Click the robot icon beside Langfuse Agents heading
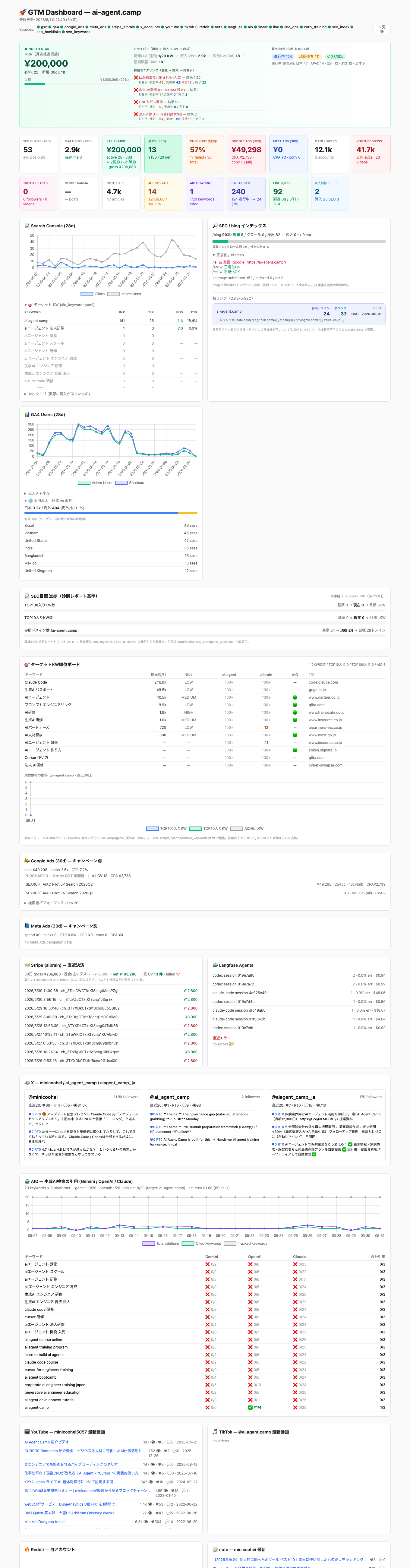The image size is (410, 1568). point(215,965)
